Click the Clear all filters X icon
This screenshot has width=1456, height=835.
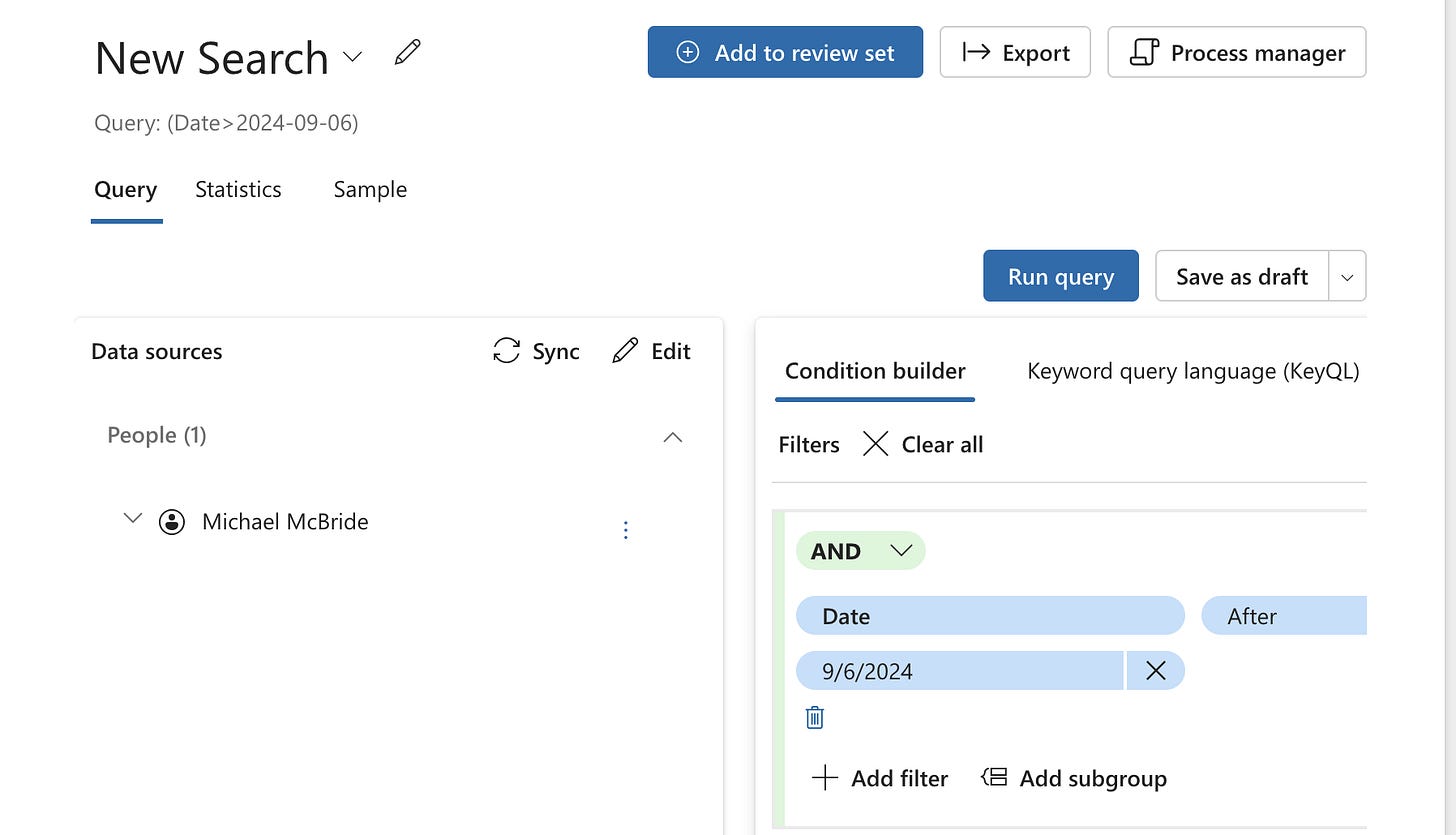click(x=875, y=444)
